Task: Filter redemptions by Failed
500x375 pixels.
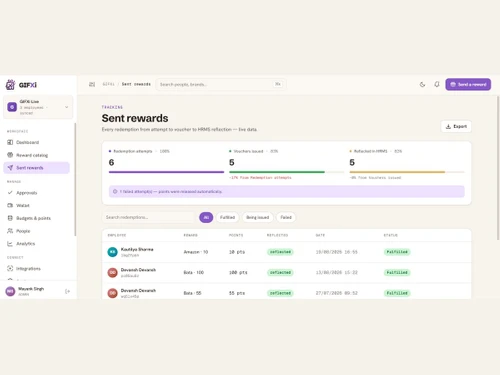Action: coord(286,217)
